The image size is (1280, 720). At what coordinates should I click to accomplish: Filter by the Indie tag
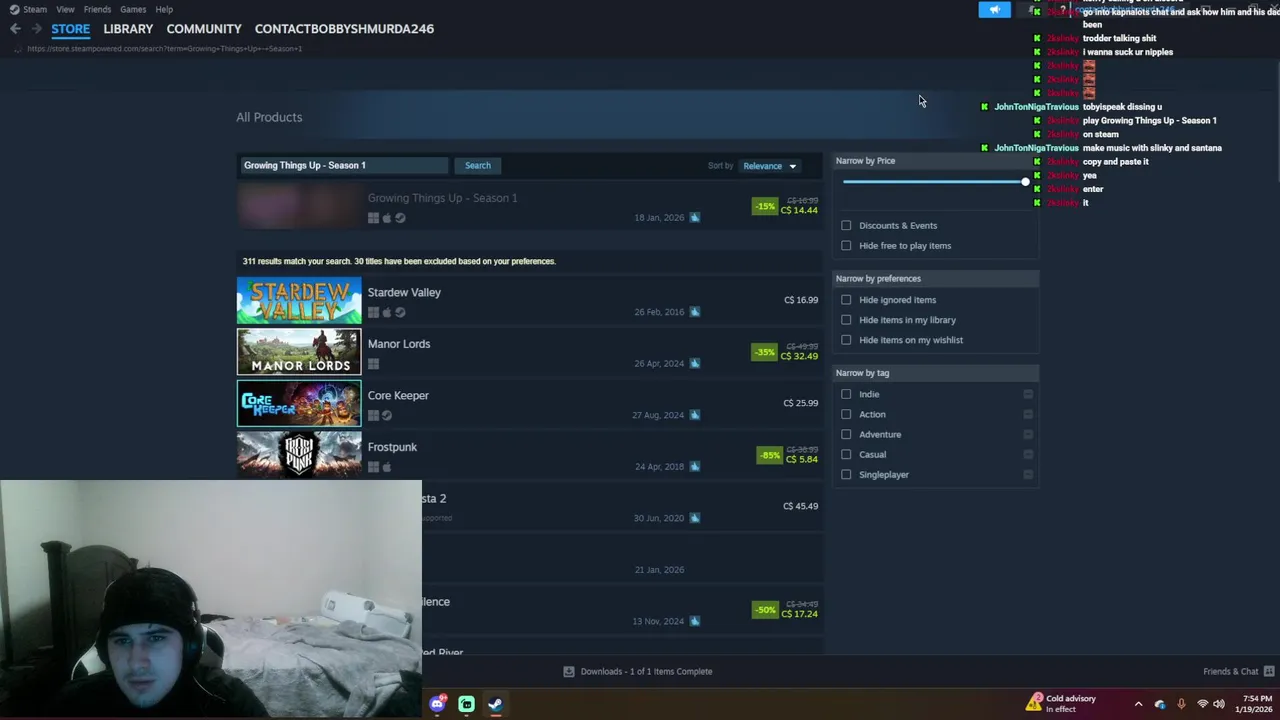(x=846, y=394)
